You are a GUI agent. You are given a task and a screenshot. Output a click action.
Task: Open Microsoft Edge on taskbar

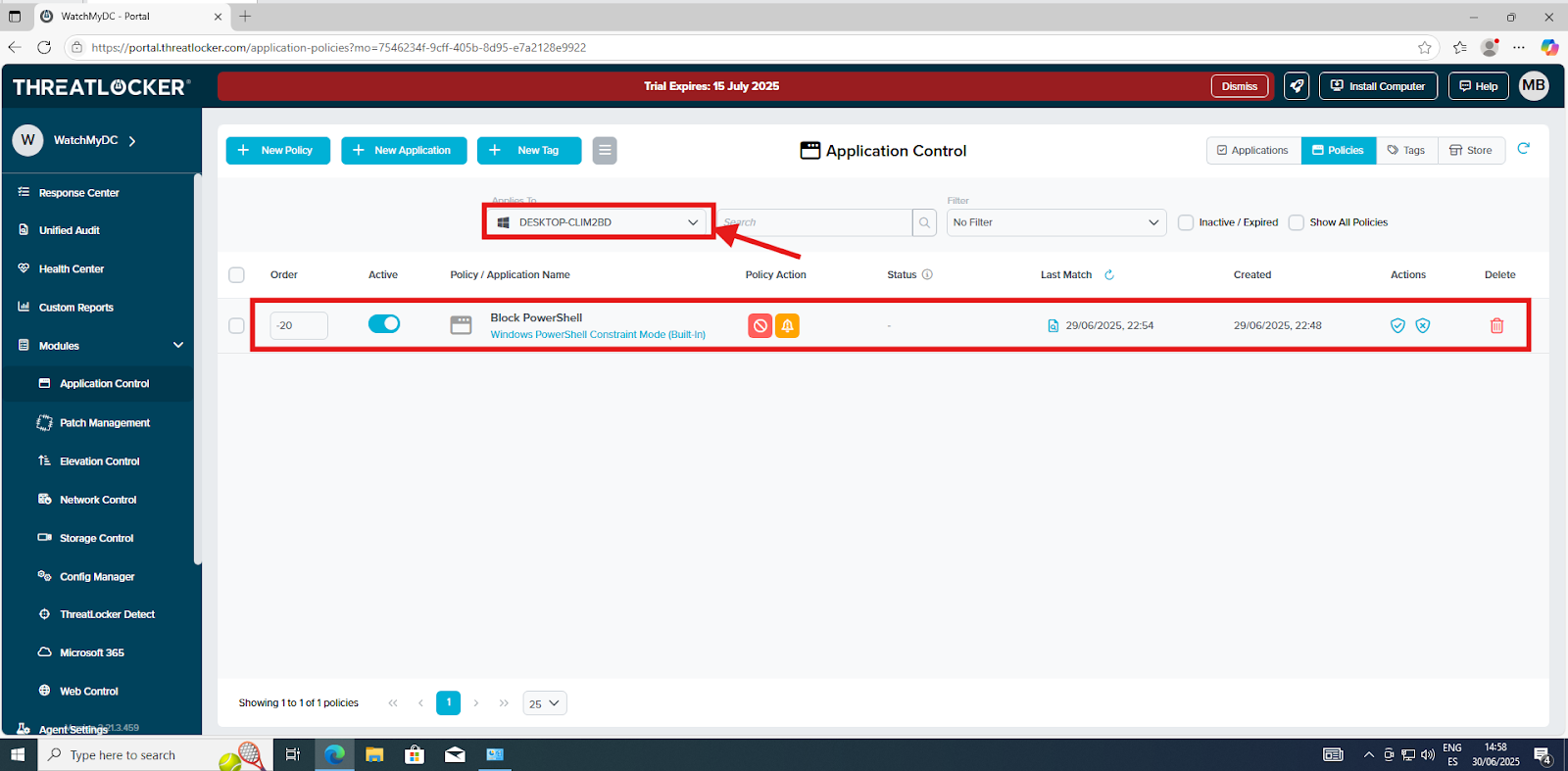[x=335, y=754]
